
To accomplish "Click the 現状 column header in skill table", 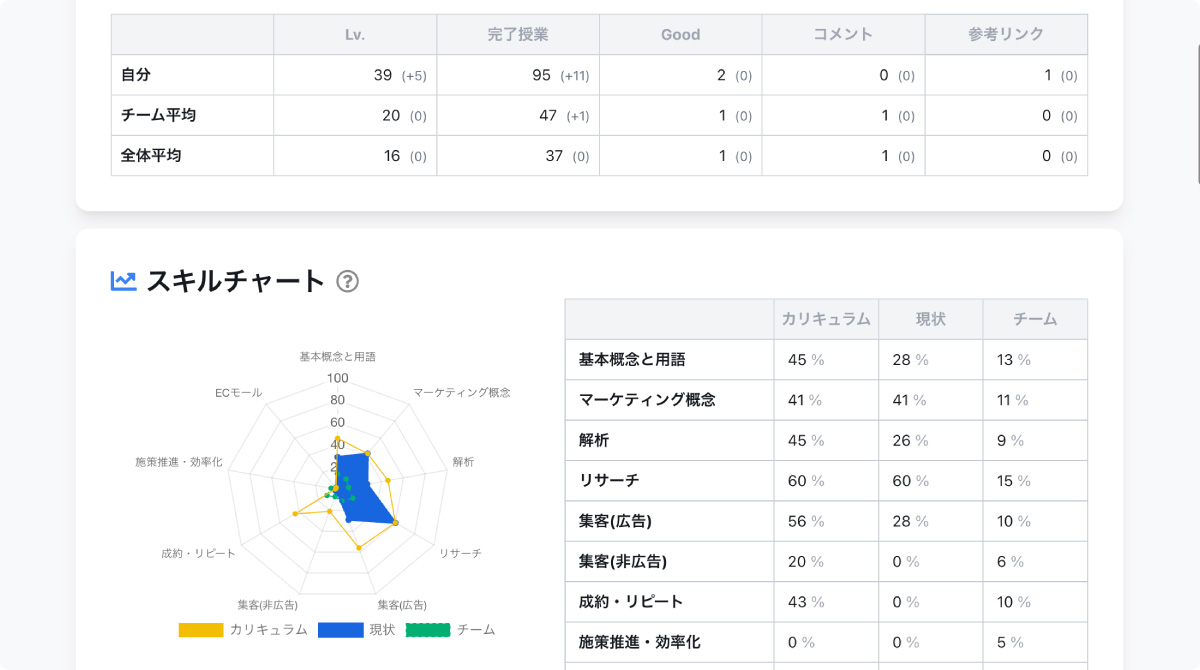I will pyautogui.click(x=931, y=319).
